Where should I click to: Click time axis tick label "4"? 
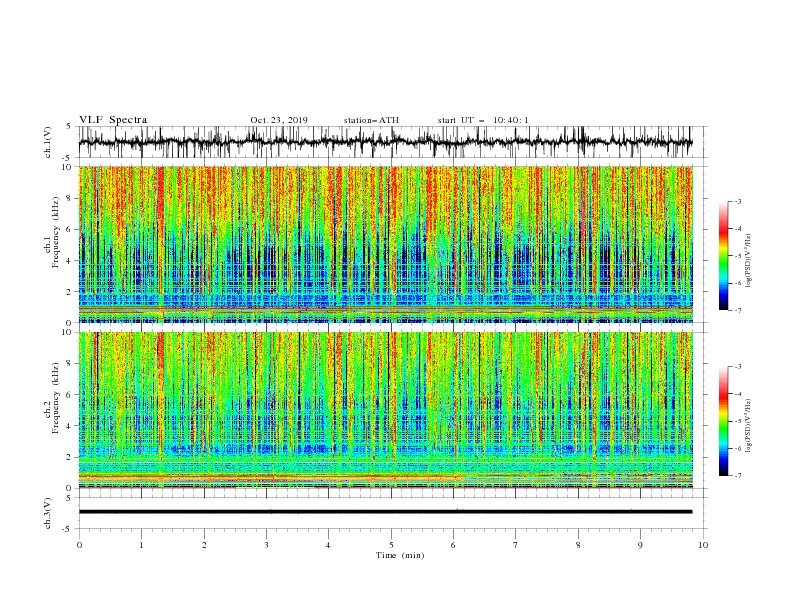coord(328,545)
